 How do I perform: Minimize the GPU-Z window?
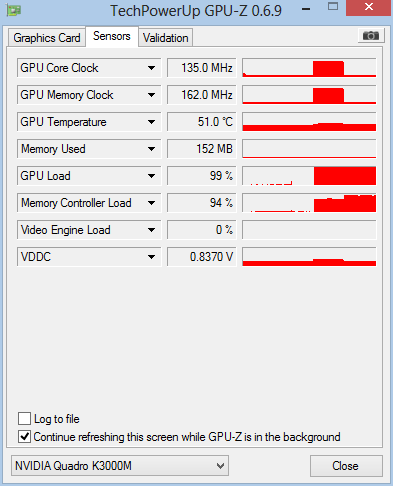tap(306, 9)
